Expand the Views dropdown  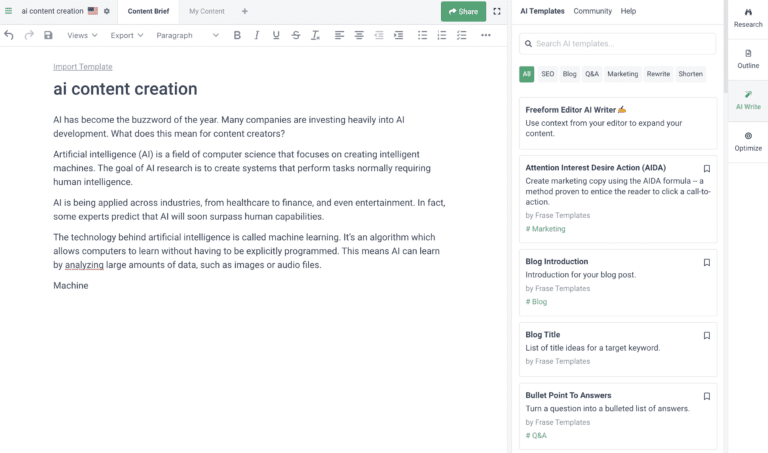82,35
